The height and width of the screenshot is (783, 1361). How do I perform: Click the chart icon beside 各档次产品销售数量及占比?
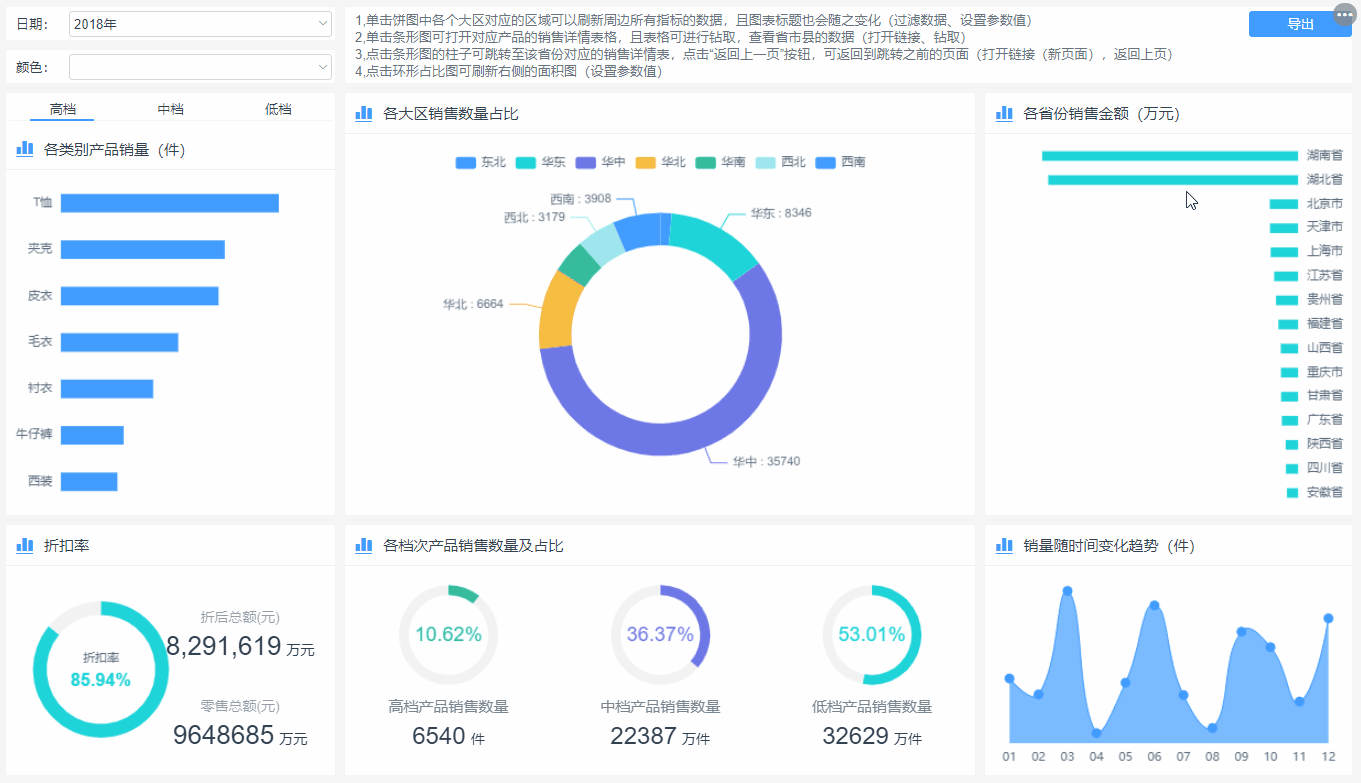click(364, 545)
